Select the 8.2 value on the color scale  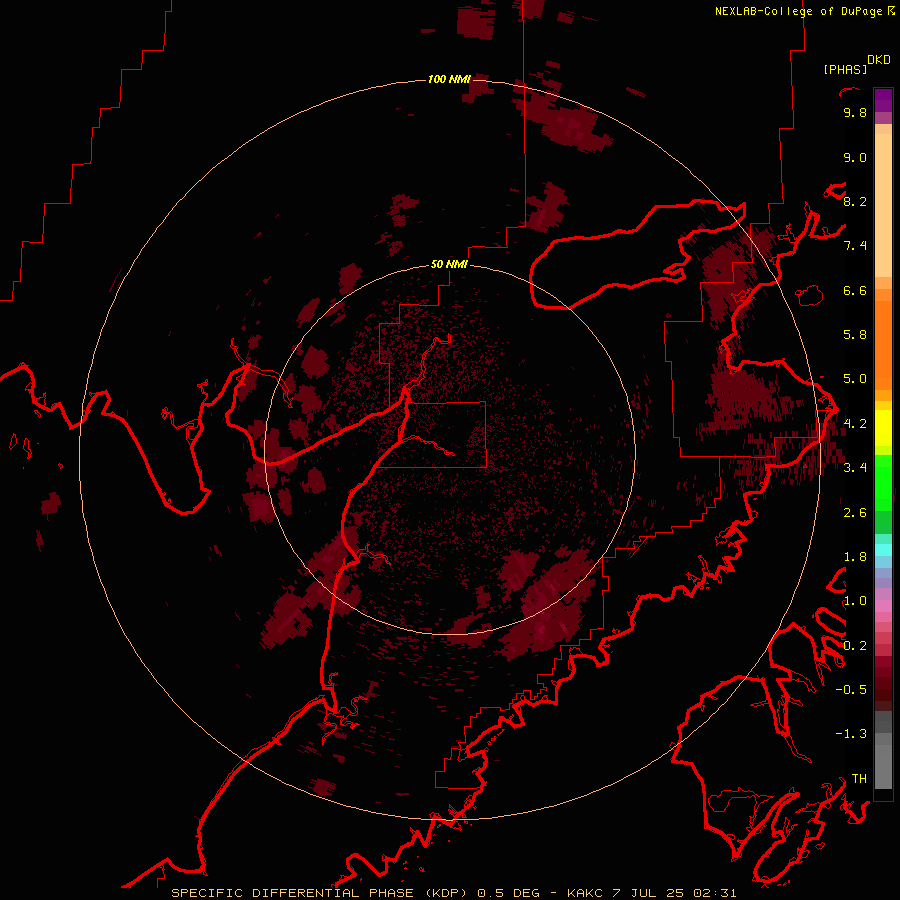coord(855,201)
